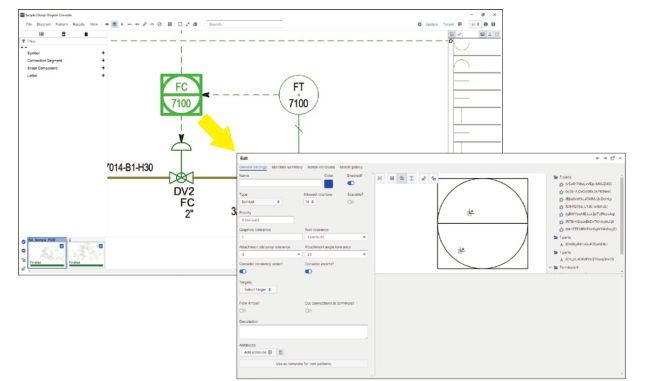This screenshot has height=381, width=650.
Task: Add a Connection Segment via plus
Action: pyautogui.click(x=103, y=61)
